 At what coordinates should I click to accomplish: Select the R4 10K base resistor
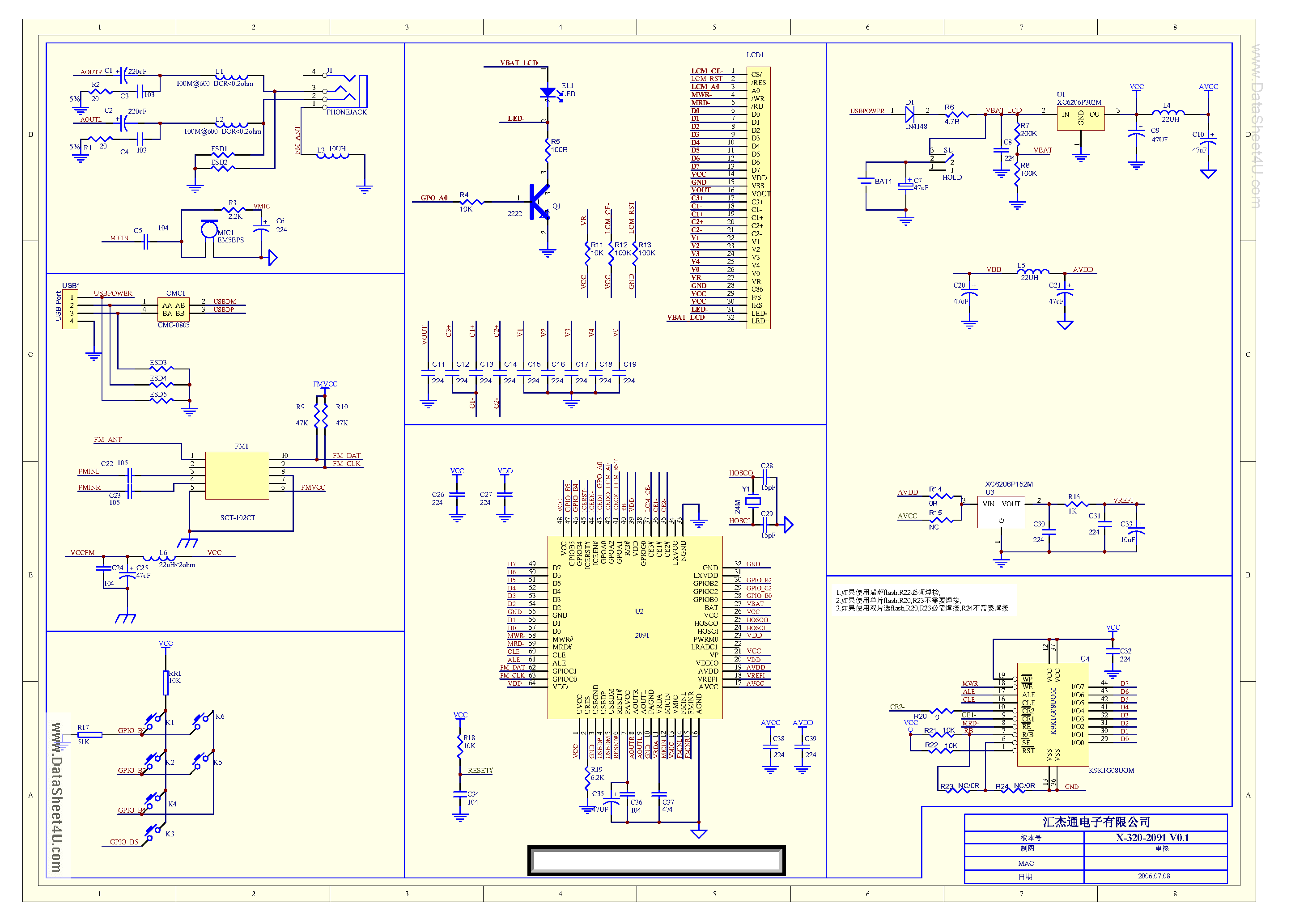tap(471, 202)
